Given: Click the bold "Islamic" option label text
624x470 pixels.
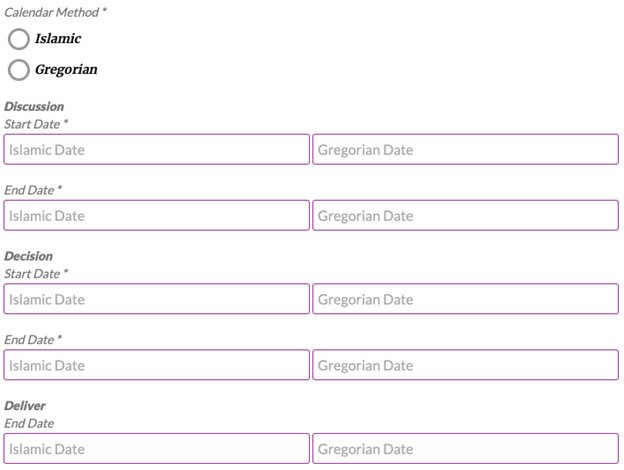Looking at the screenshot, I should click(x=57, y=39).
